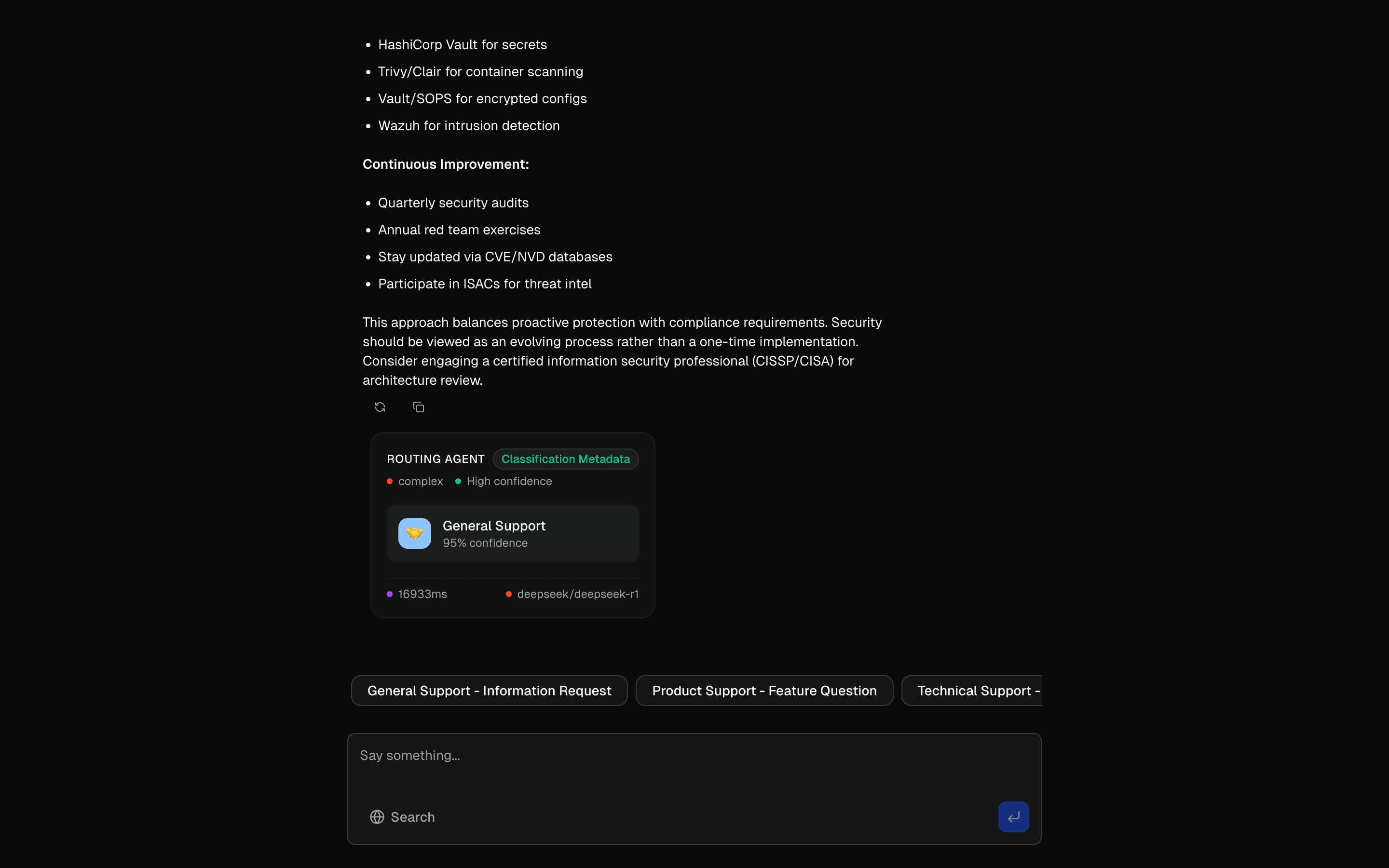Viewport: 1389px width, 868px height.
Task: Click General Support - Information Request suggestion
Action: coord(489,691)
